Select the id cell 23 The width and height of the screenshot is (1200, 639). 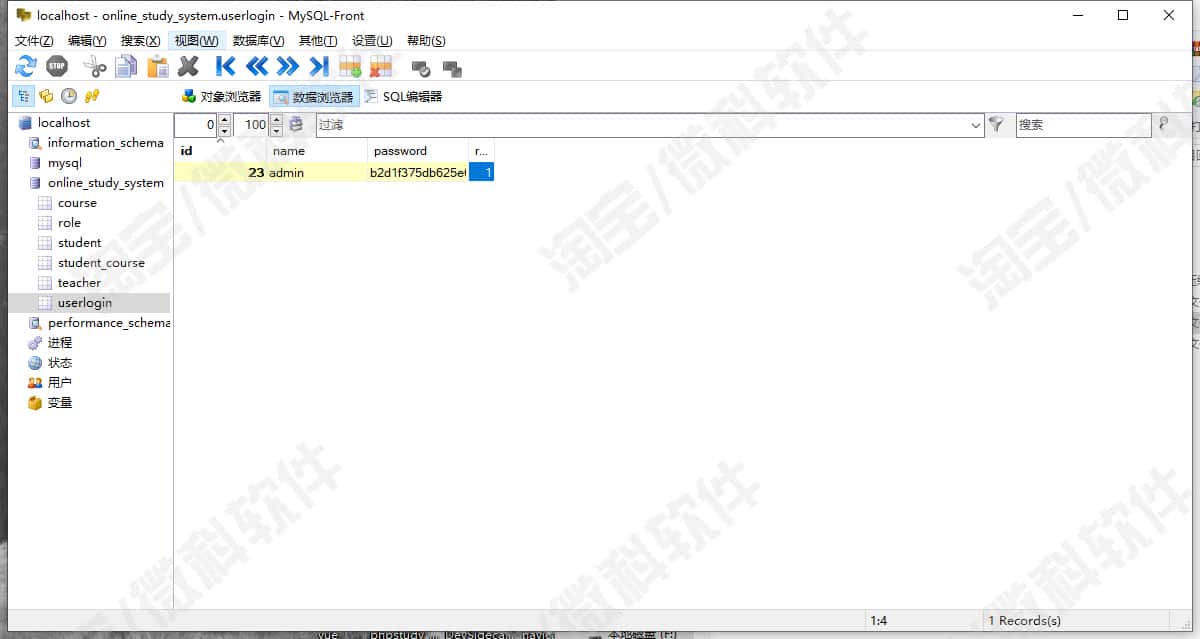click(220, 172)
